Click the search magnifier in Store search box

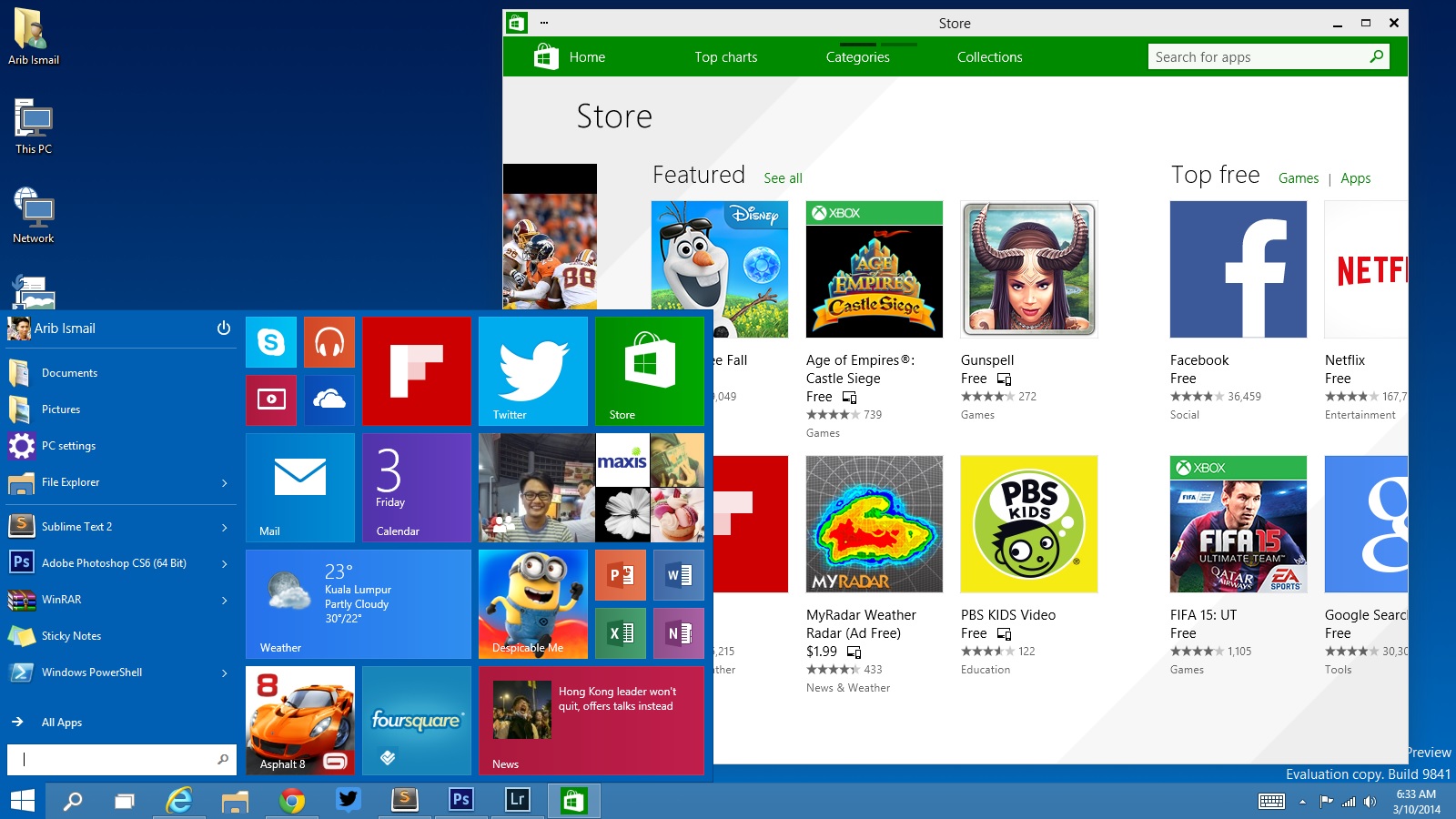1377,56
